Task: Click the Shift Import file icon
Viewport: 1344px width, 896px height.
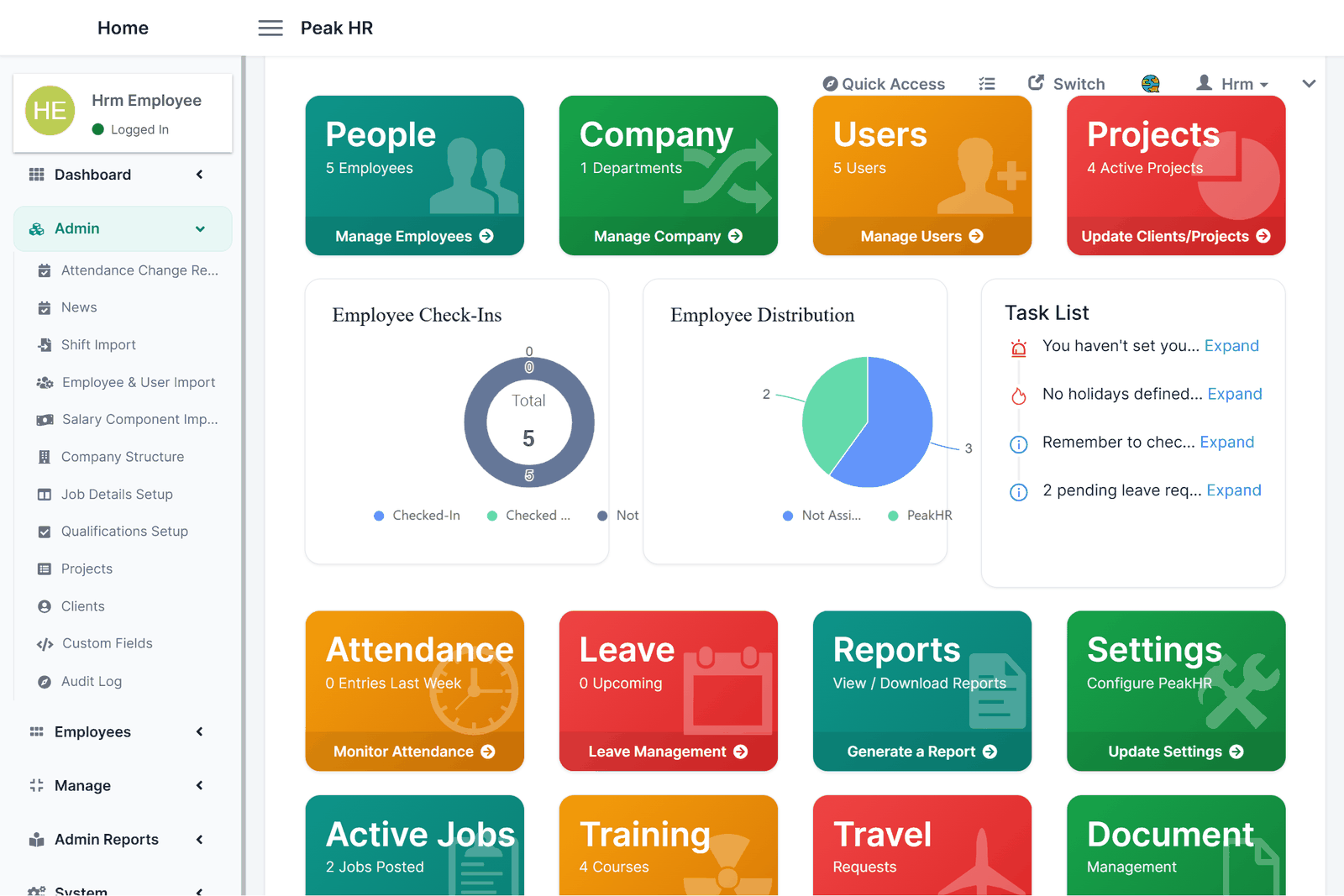Action: coord(45,345)
